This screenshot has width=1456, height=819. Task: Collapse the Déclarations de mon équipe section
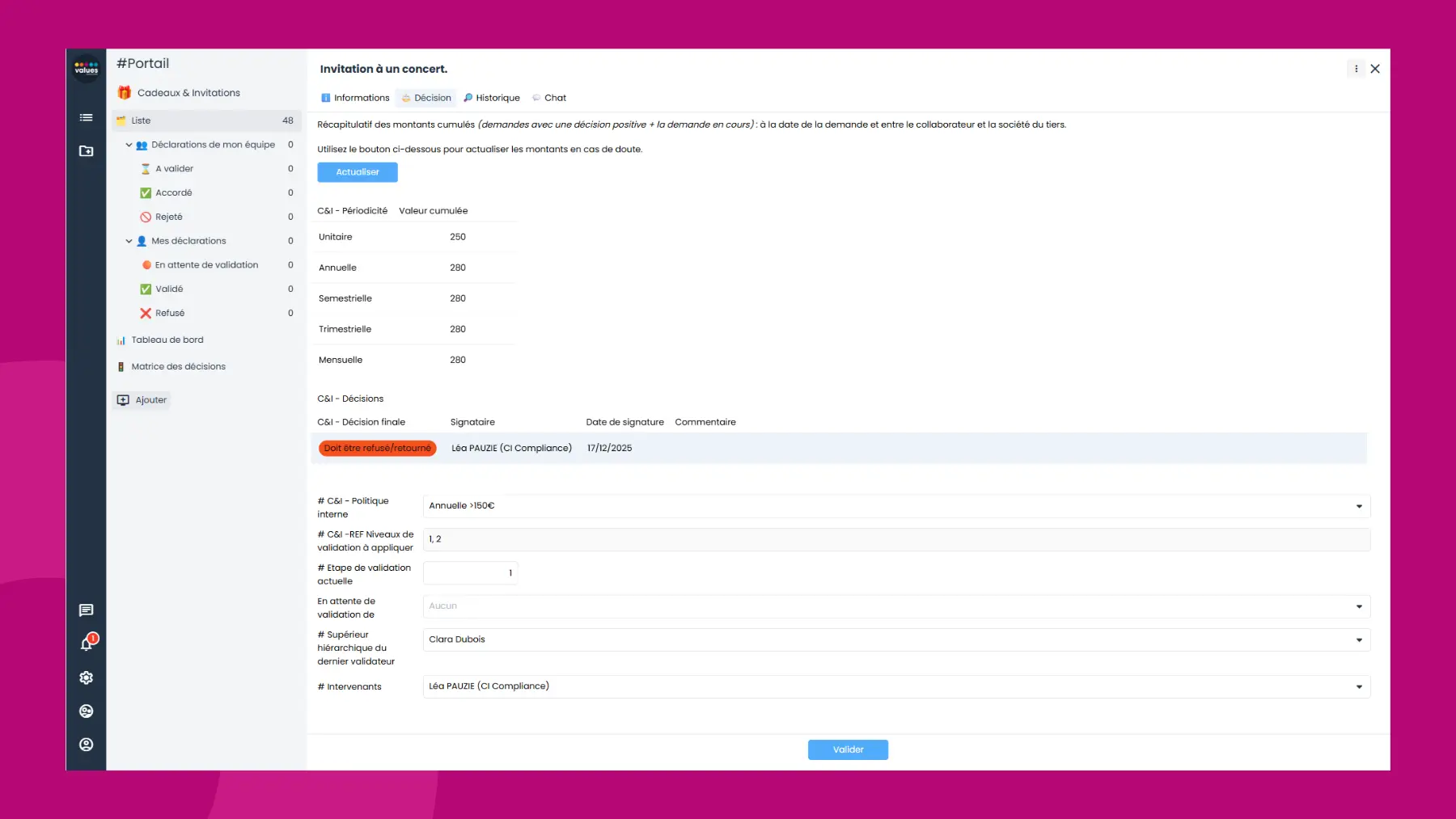click(x=128, y=144)
